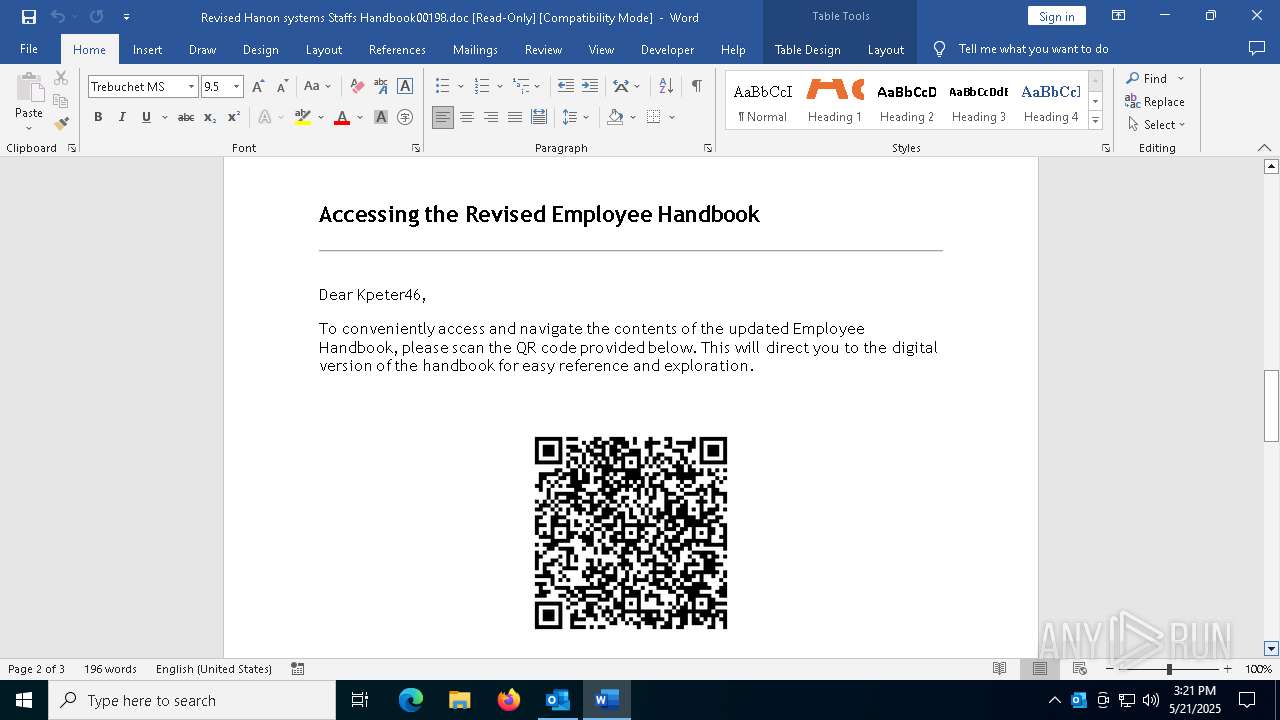Click Replace in the Editing group

pos(1155,101)
